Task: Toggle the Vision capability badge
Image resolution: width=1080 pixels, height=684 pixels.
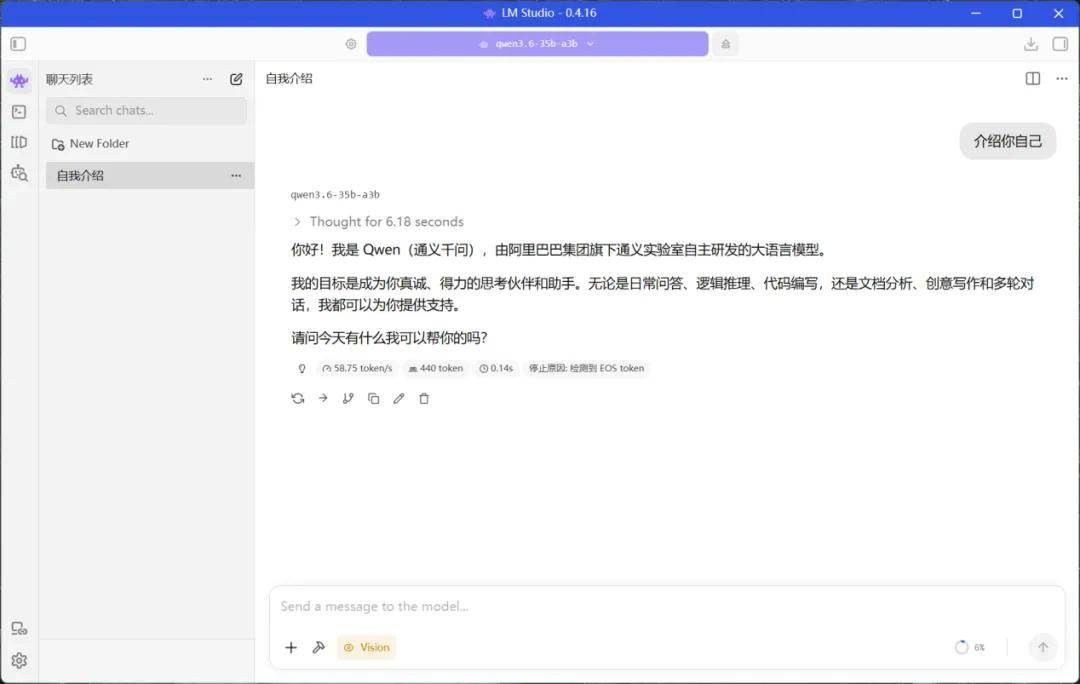Action: coord(366,647)
